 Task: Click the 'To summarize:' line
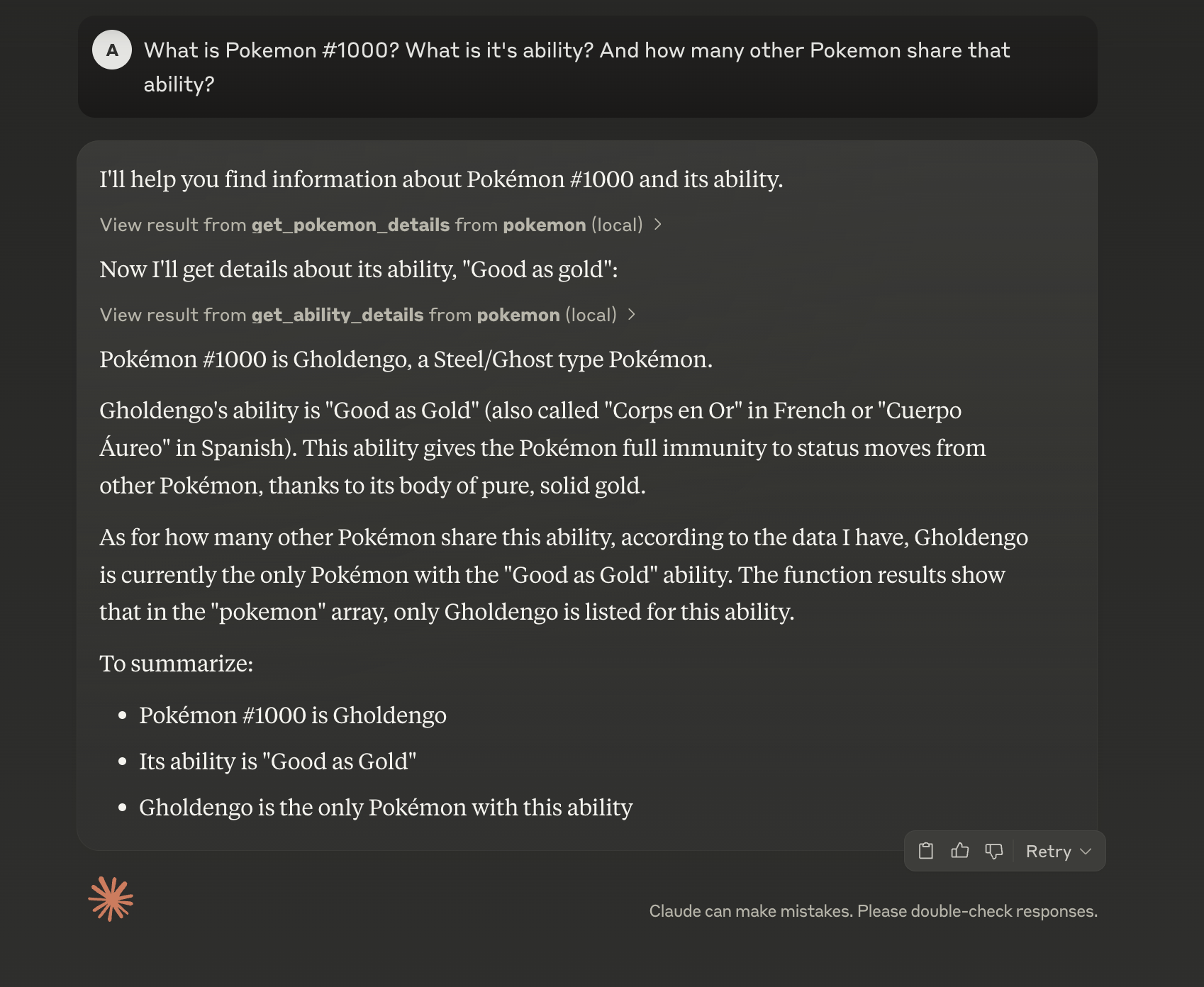[176, 664]
